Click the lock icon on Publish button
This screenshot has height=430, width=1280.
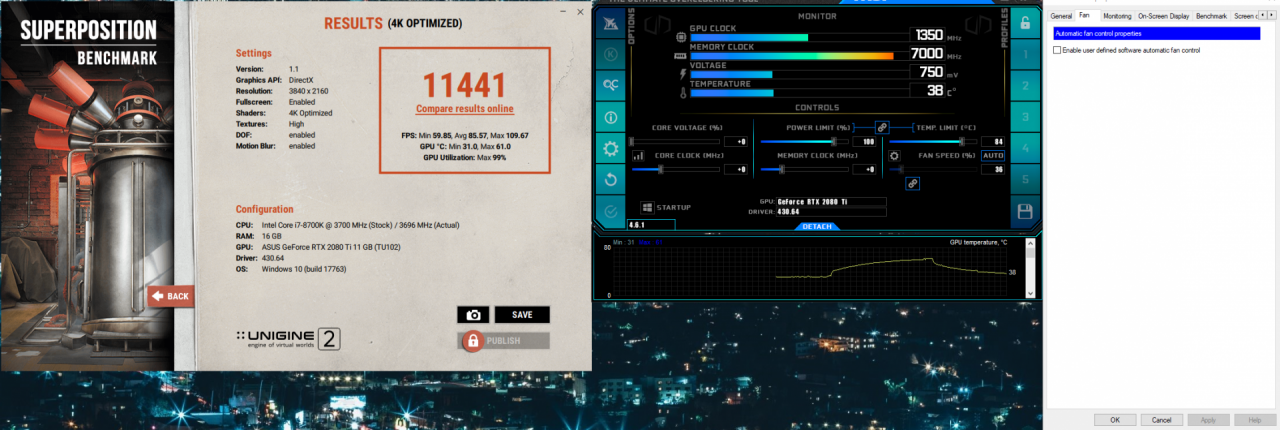473,341
